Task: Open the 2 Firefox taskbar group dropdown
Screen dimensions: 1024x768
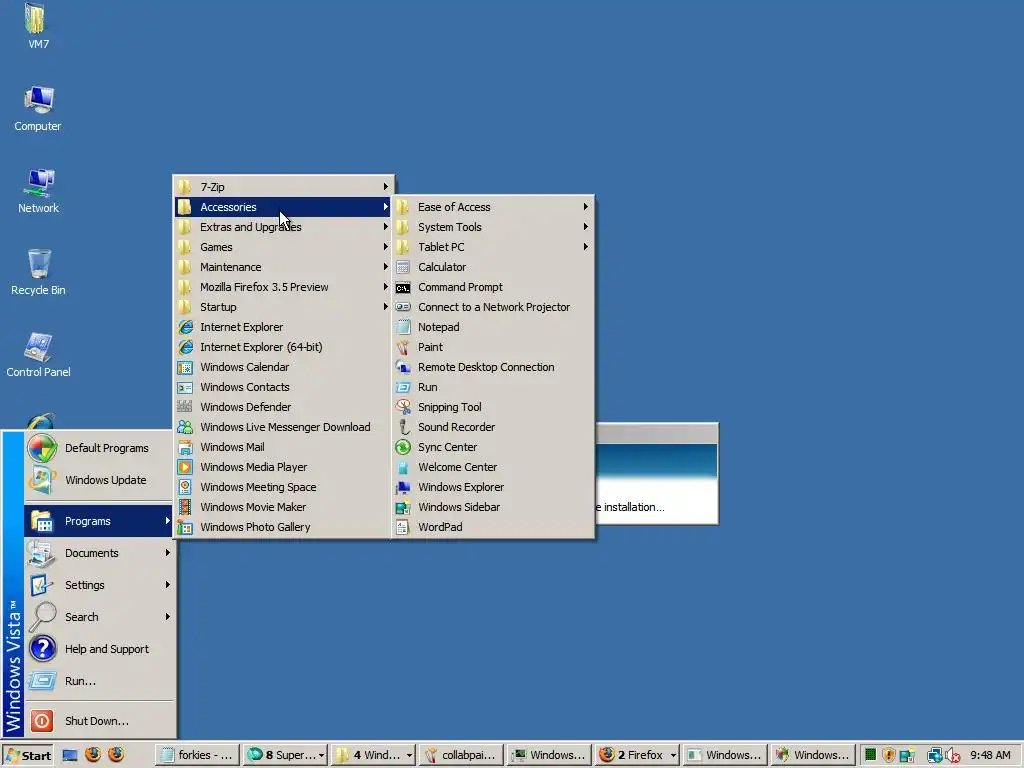Action: (x=673, y=756)
